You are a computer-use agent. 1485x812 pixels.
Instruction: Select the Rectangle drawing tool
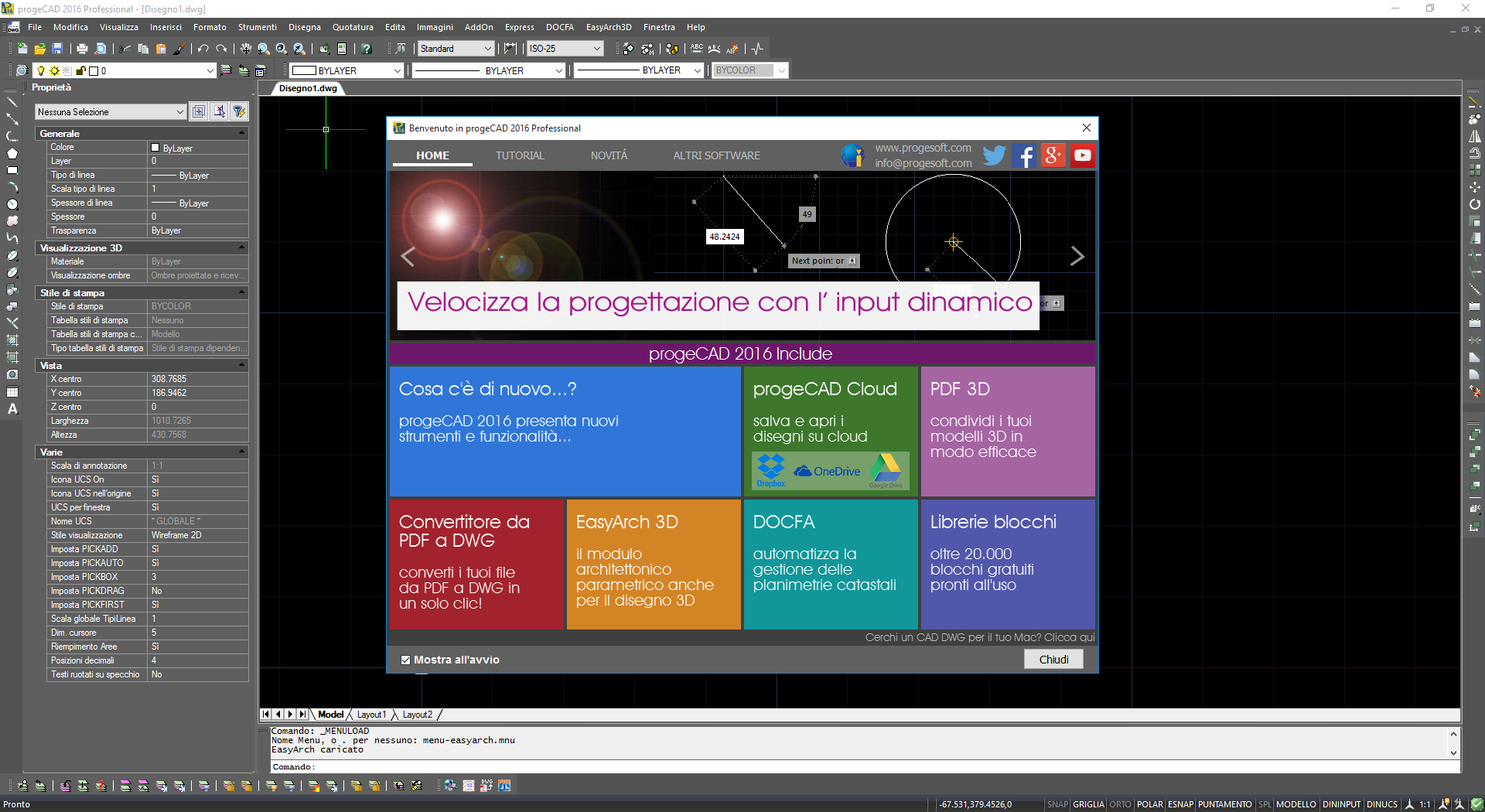tap(12, 170)
